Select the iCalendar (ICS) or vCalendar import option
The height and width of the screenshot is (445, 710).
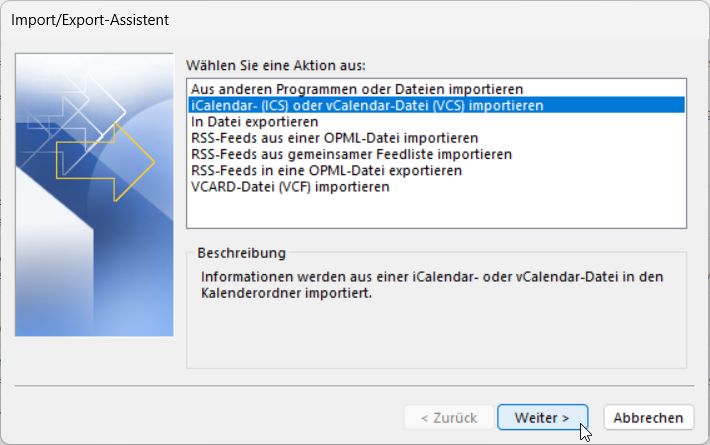[x=367, y=105]
